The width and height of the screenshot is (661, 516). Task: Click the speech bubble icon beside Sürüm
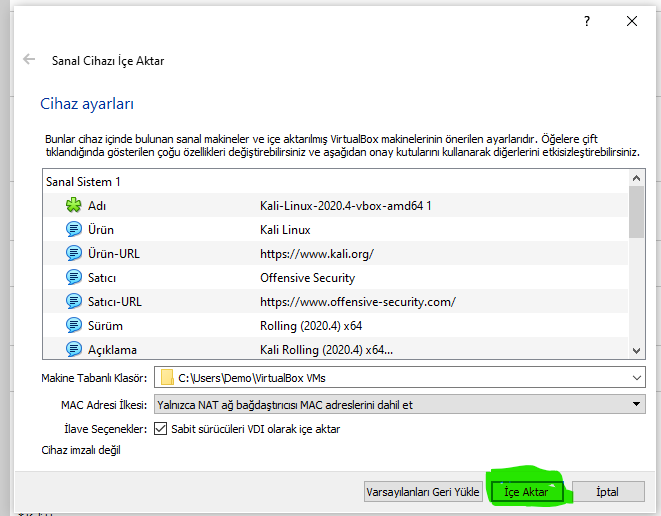coord(74,325)
